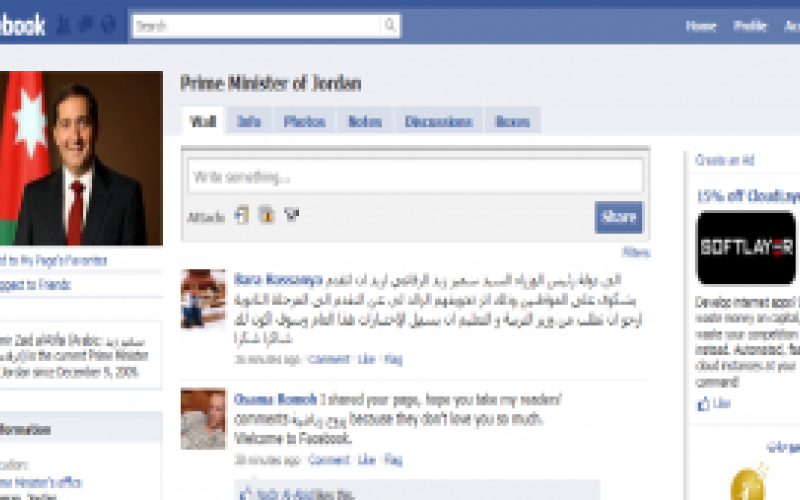Attach a photo using the first attach icon

coord(242,215)
